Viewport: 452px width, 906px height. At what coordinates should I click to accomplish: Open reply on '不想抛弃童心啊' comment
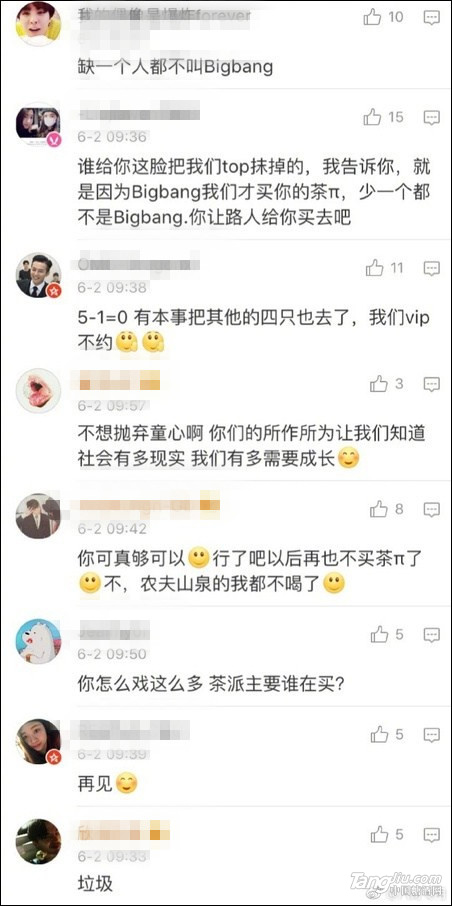[431, 384]
